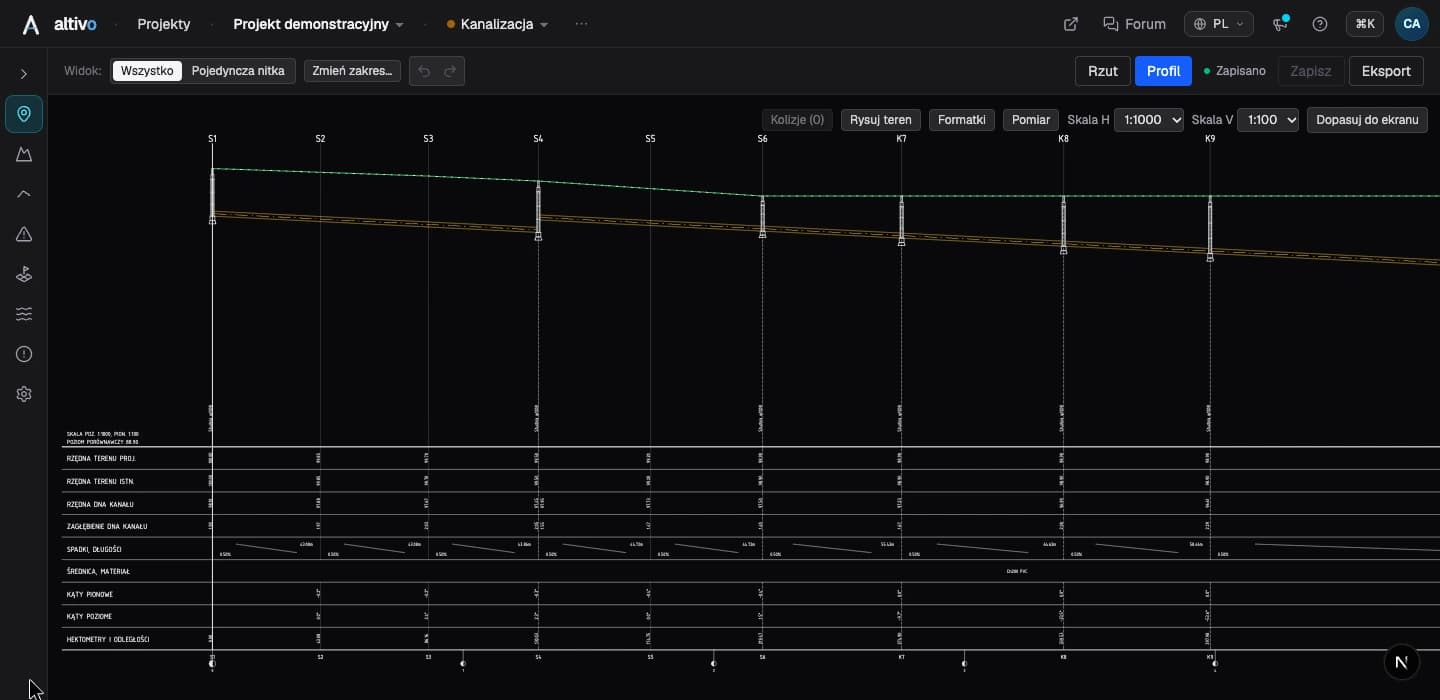Click the undo arrow
The image size is (1440, 700).
coord(424,71)
